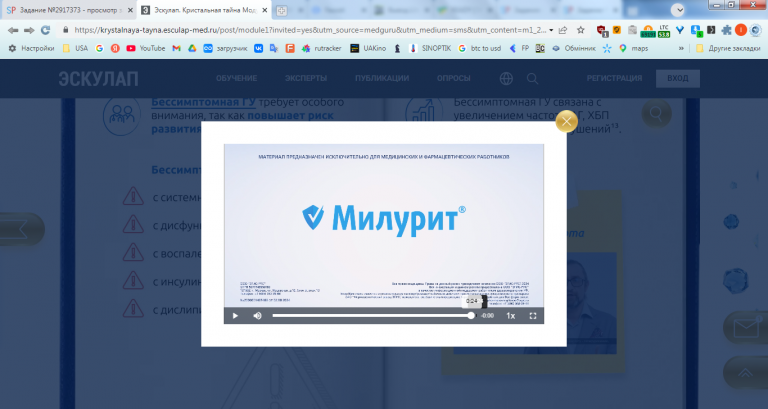Open the tab search dropdown
This screenshot has width=768, height=409.
[677, 10]
